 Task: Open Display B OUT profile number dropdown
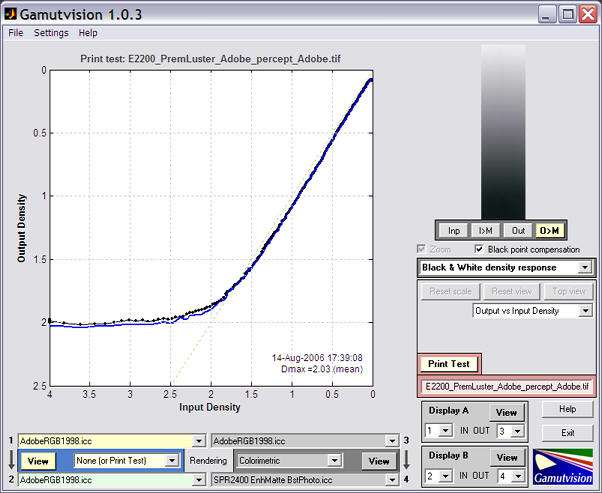(x=511, y=476)
